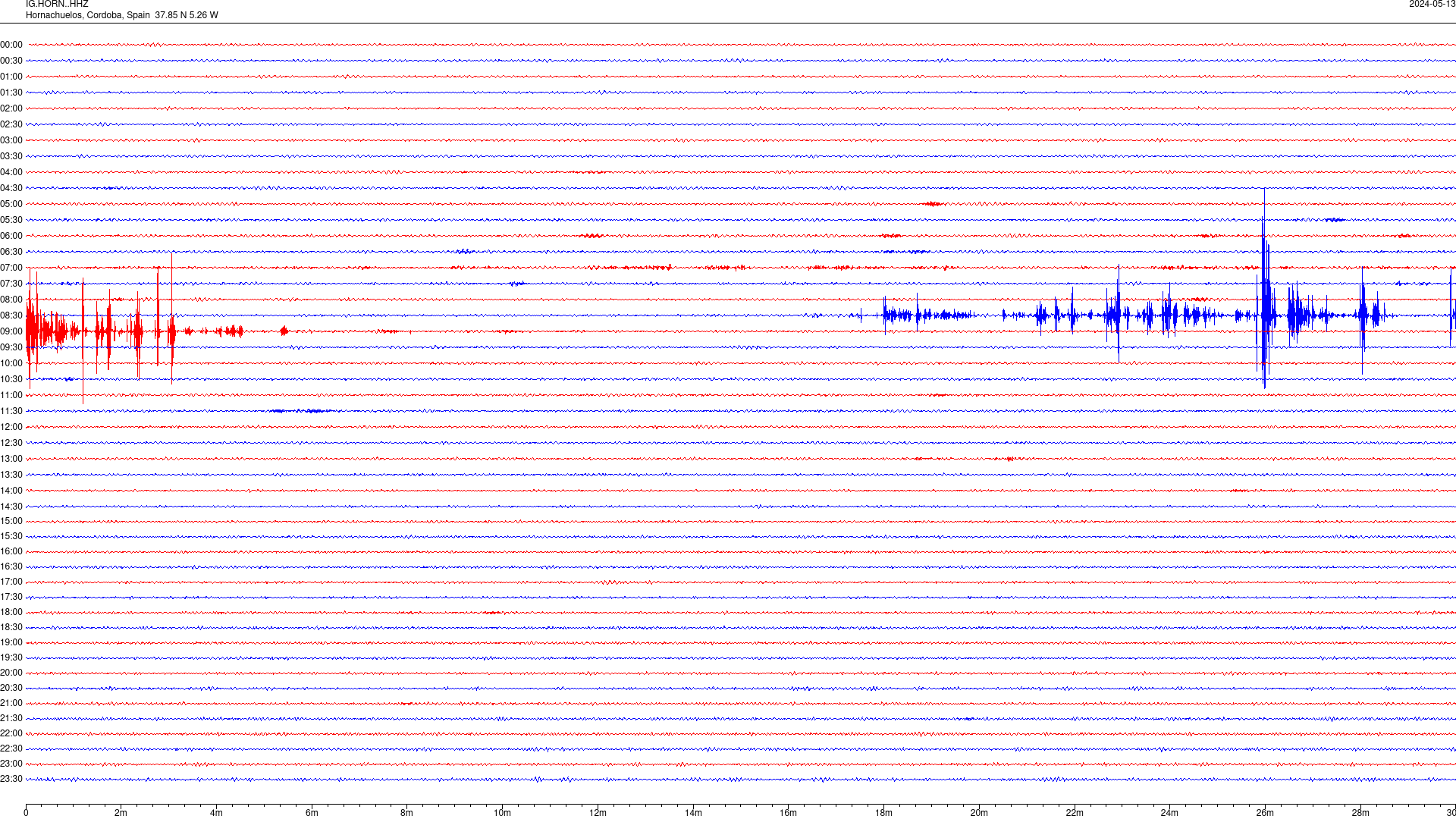Select the 13:30 time row label
Screen dimensions: 1456x819
pos(11,475)
